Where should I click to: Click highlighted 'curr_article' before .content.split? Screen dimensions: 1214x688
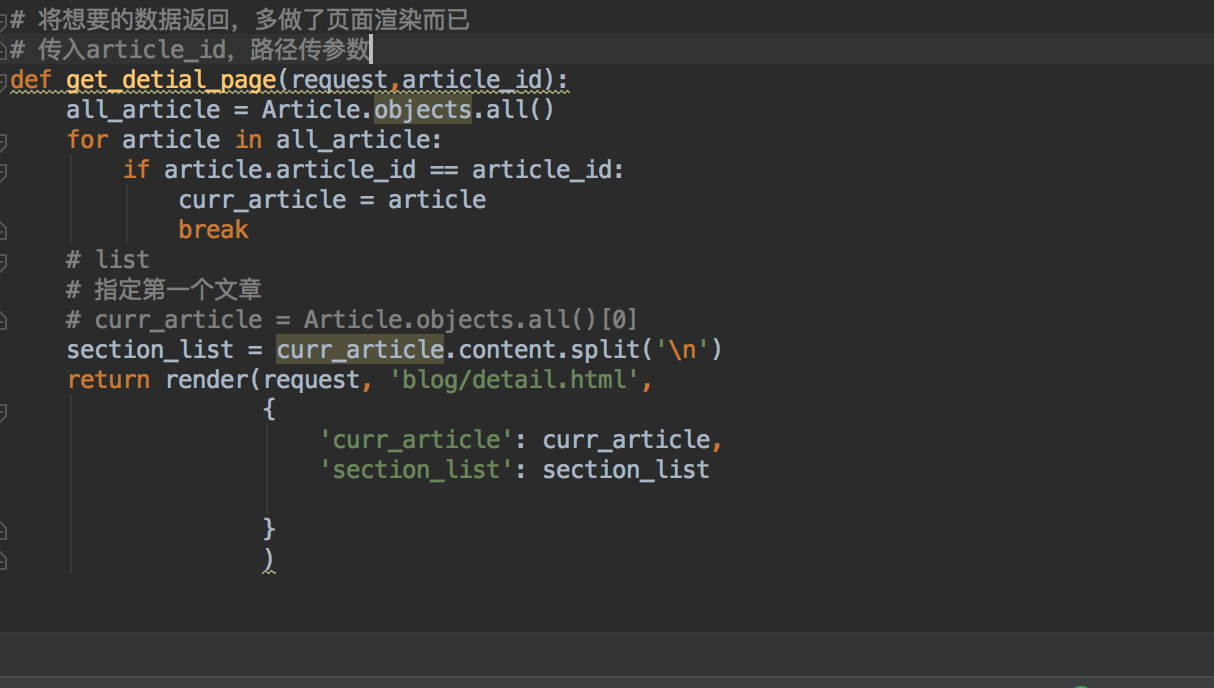point(360,349)
